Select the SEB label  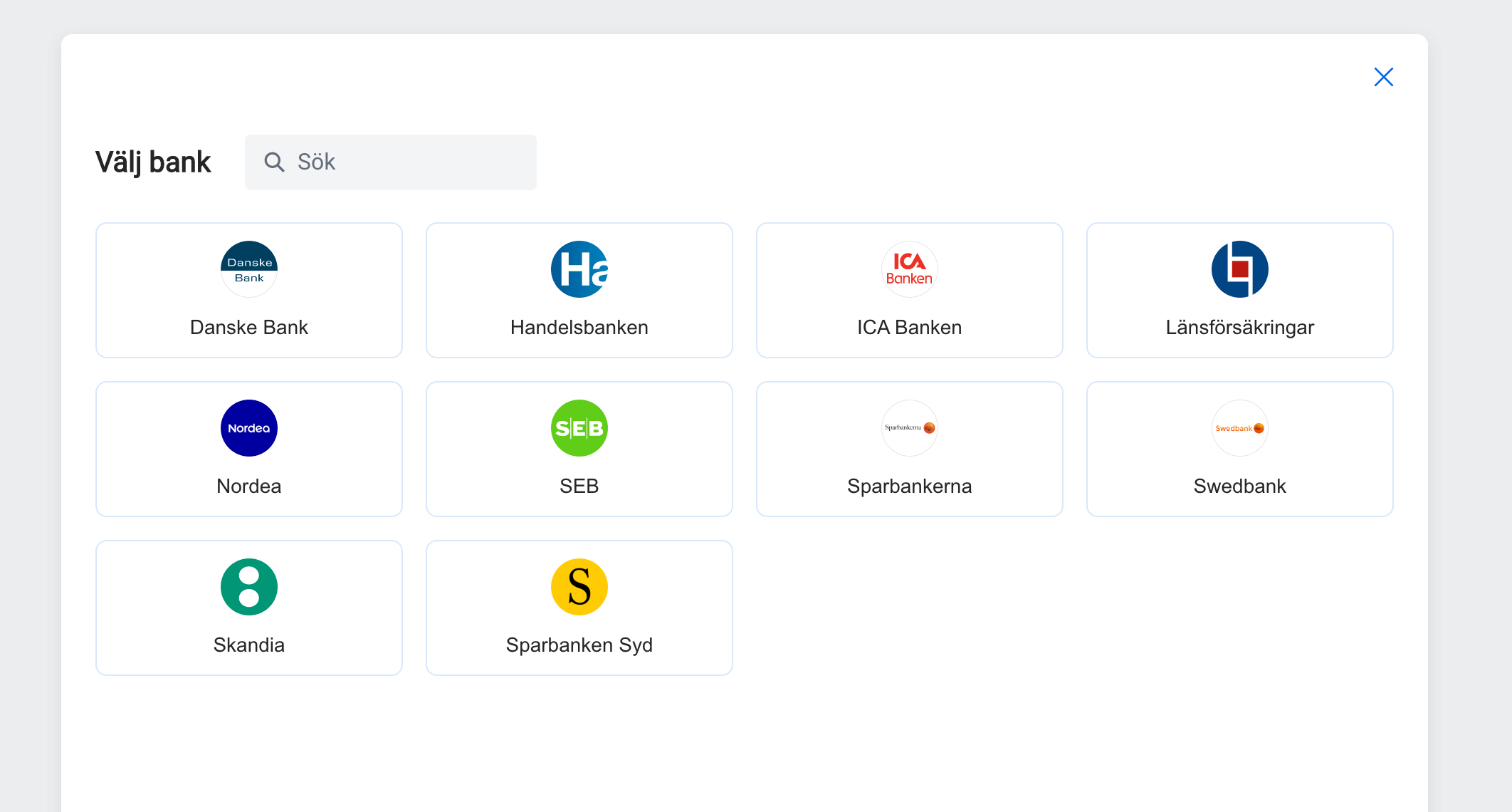tap(579, 486)
